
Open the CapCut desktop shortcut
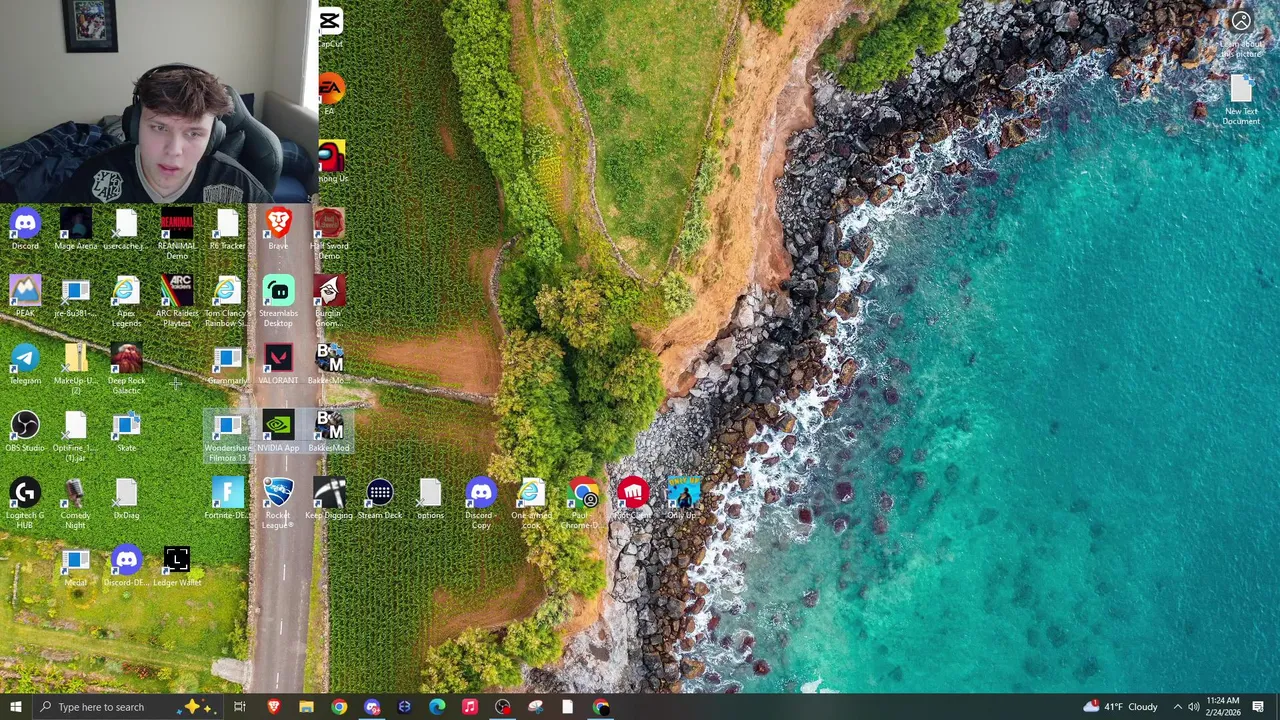click(330, 27)
